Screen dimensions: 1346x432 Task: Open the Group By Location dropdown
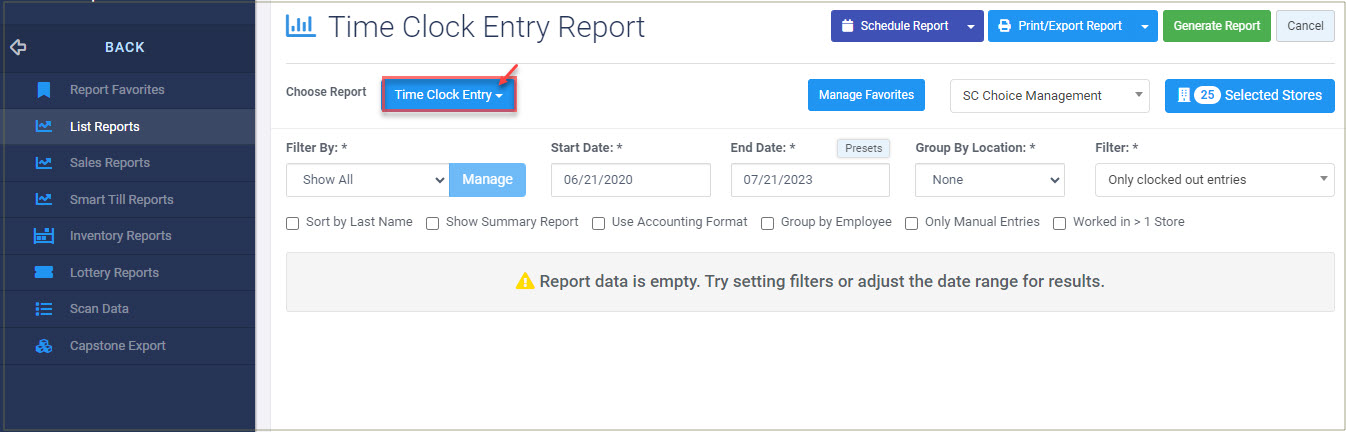[x=989, y=180]
